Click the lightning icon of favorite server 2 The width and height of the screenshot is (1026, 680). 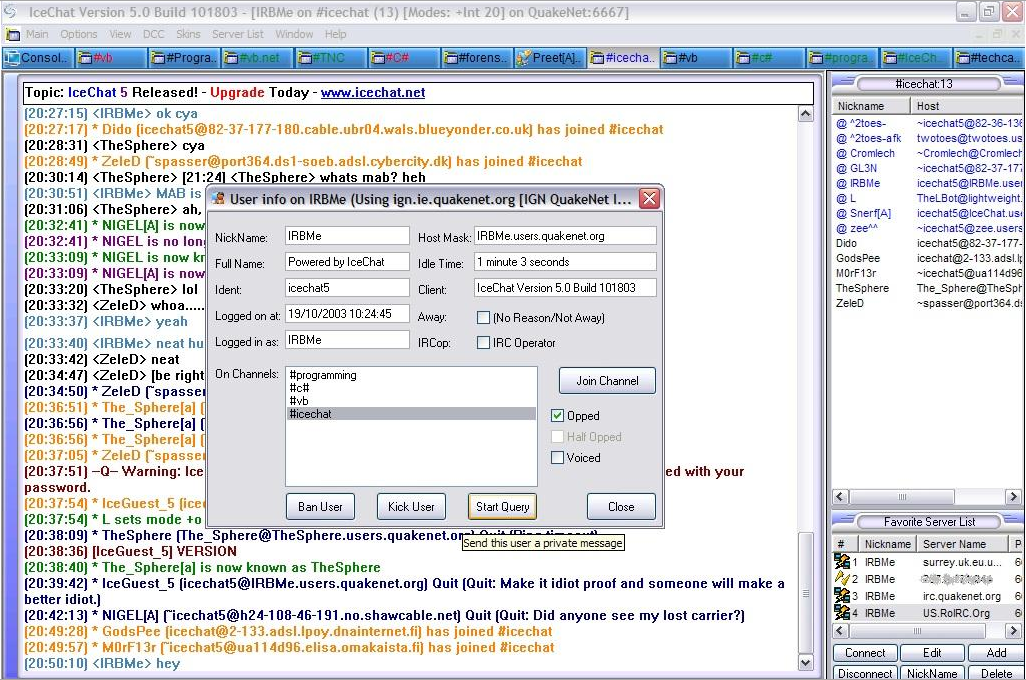pos(841,579)
